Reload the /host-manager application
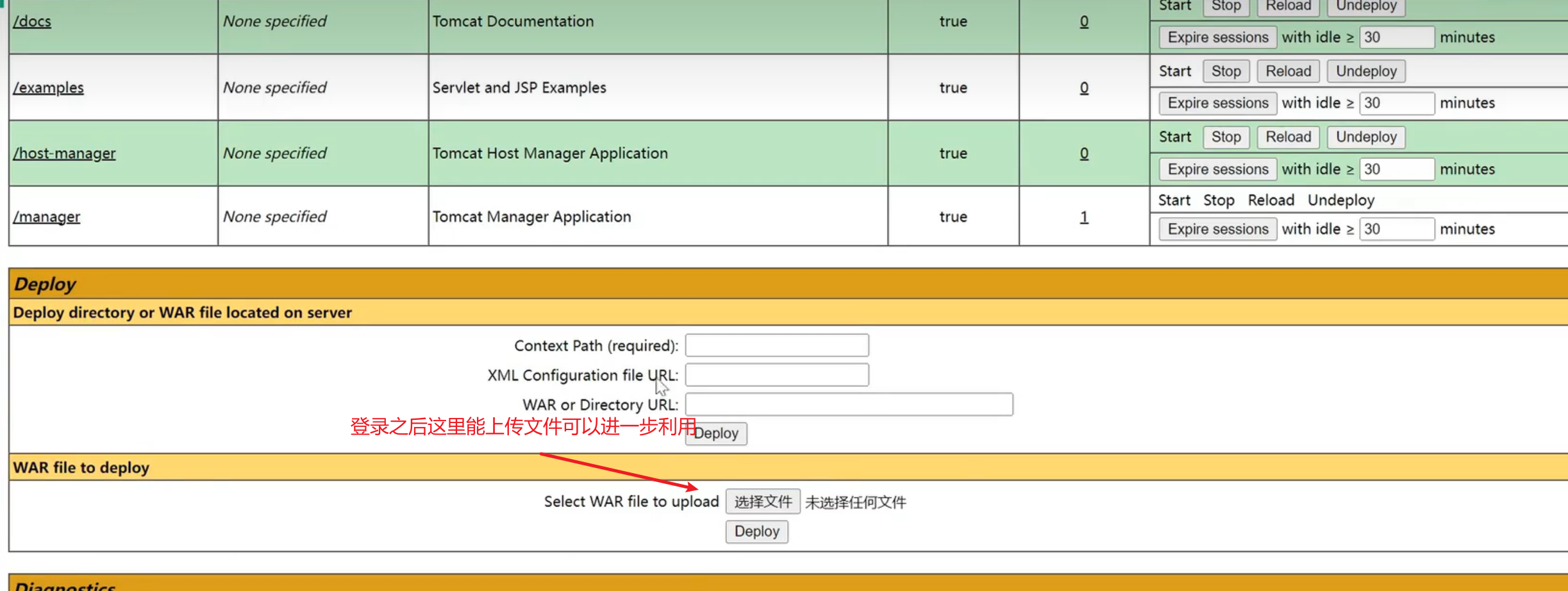The width and height of the screenshot is (1568, 591). point(1288,137)
